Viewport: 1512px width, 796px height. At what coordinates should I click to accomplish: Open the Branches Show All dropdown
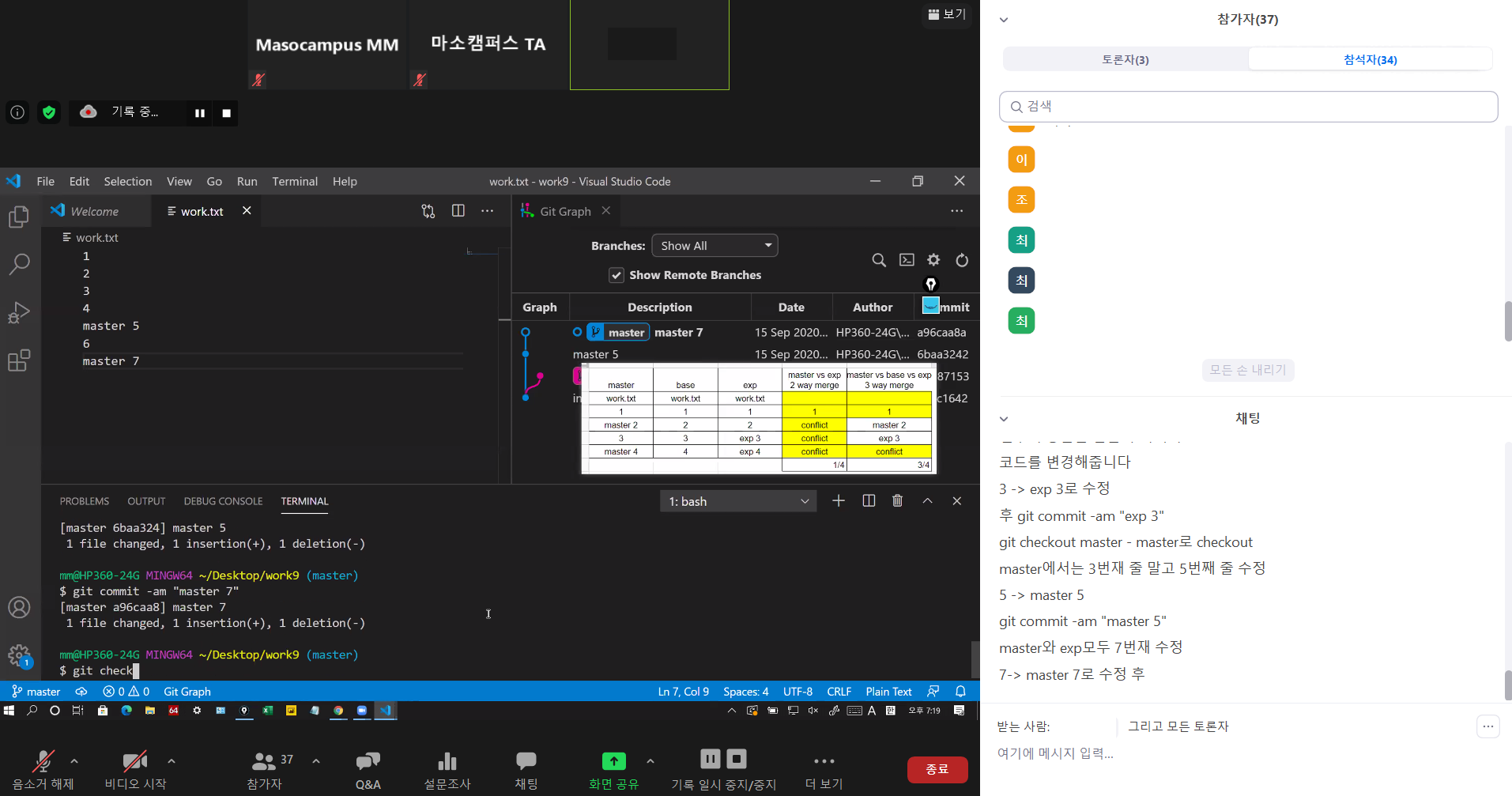coord(715,246)
